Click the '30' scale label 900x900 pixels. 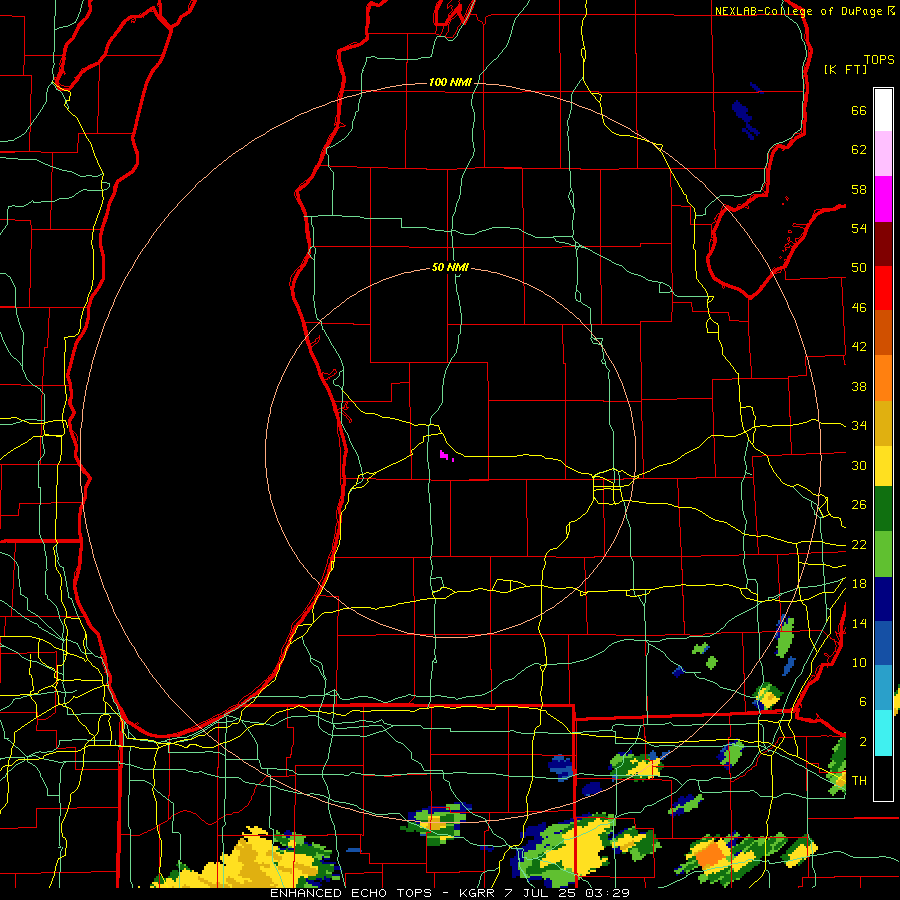click(859, 465)
